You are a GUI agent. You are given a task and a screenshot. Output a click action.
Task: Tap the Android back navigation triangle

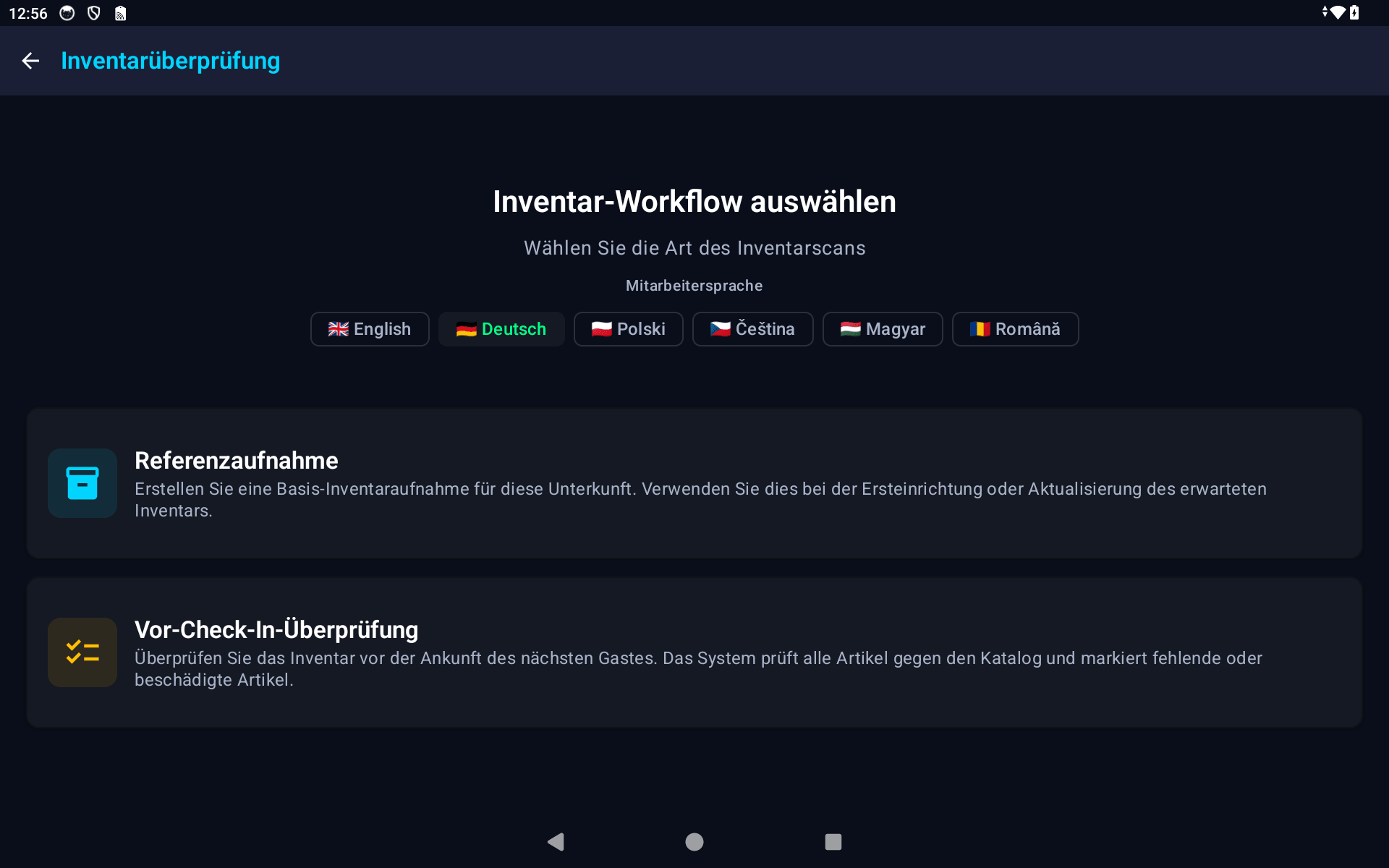tap(556, 841)
